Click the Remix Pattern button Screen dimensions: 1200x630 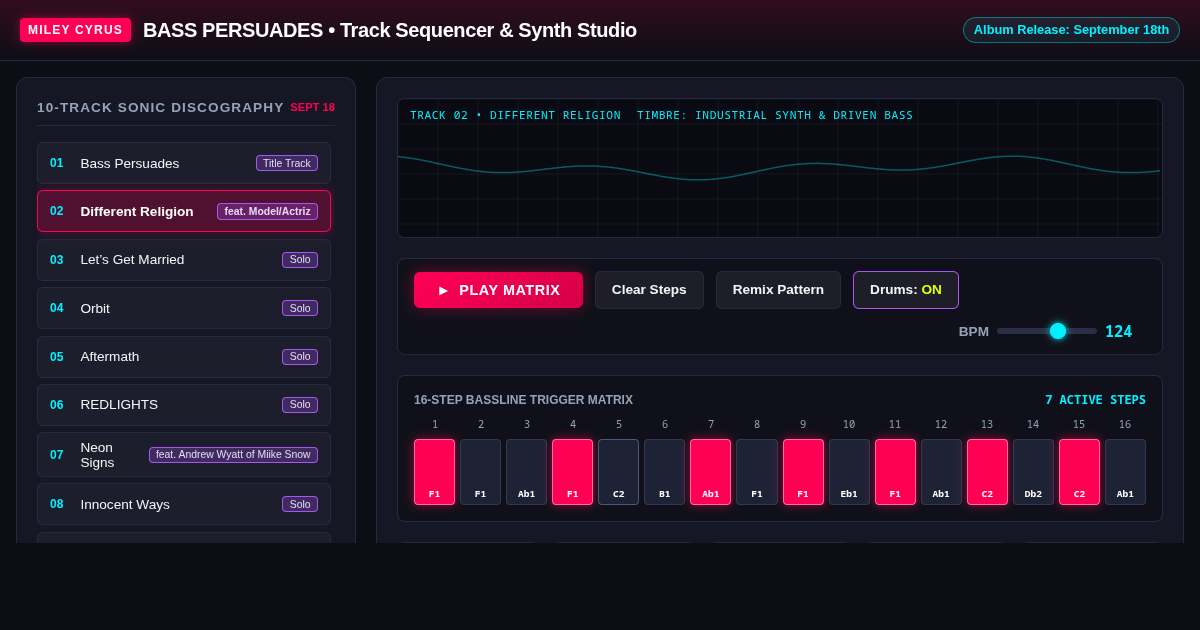pyautogui.click(x=778, y=290)
